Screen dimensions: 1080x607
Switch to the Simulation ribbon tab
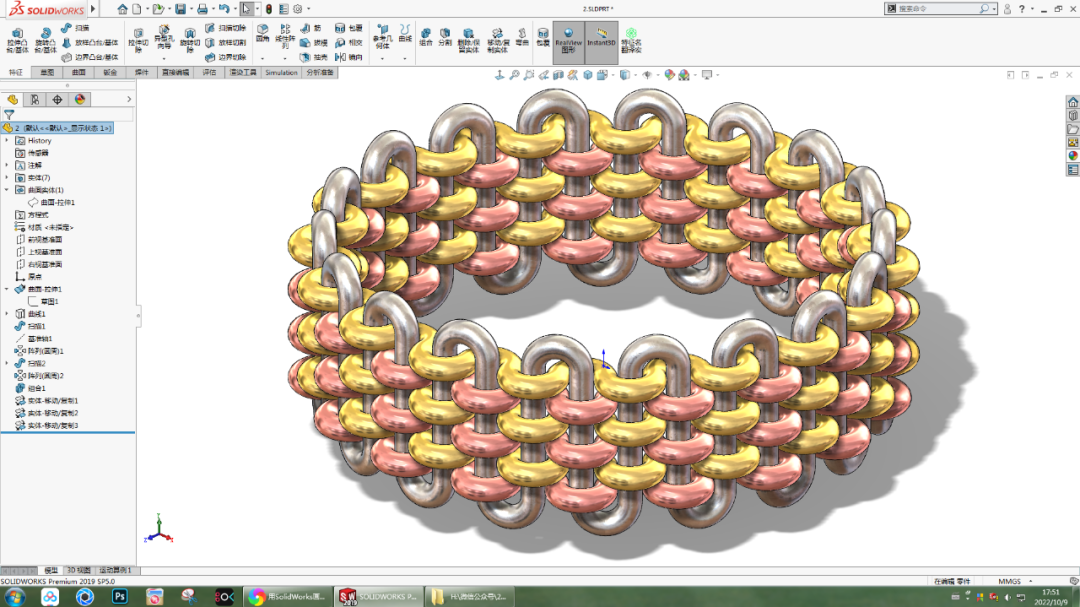(280, 72)
